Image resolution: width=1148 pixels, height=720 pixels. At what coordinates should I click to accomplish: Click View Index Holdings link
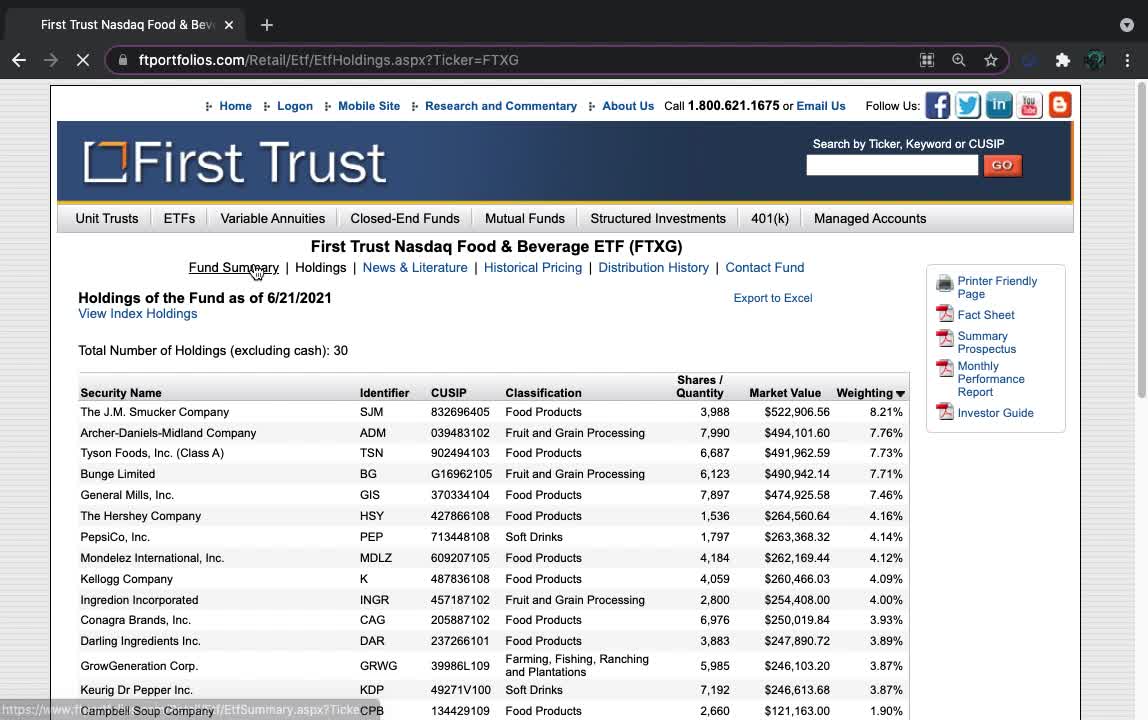pos(138,313)
